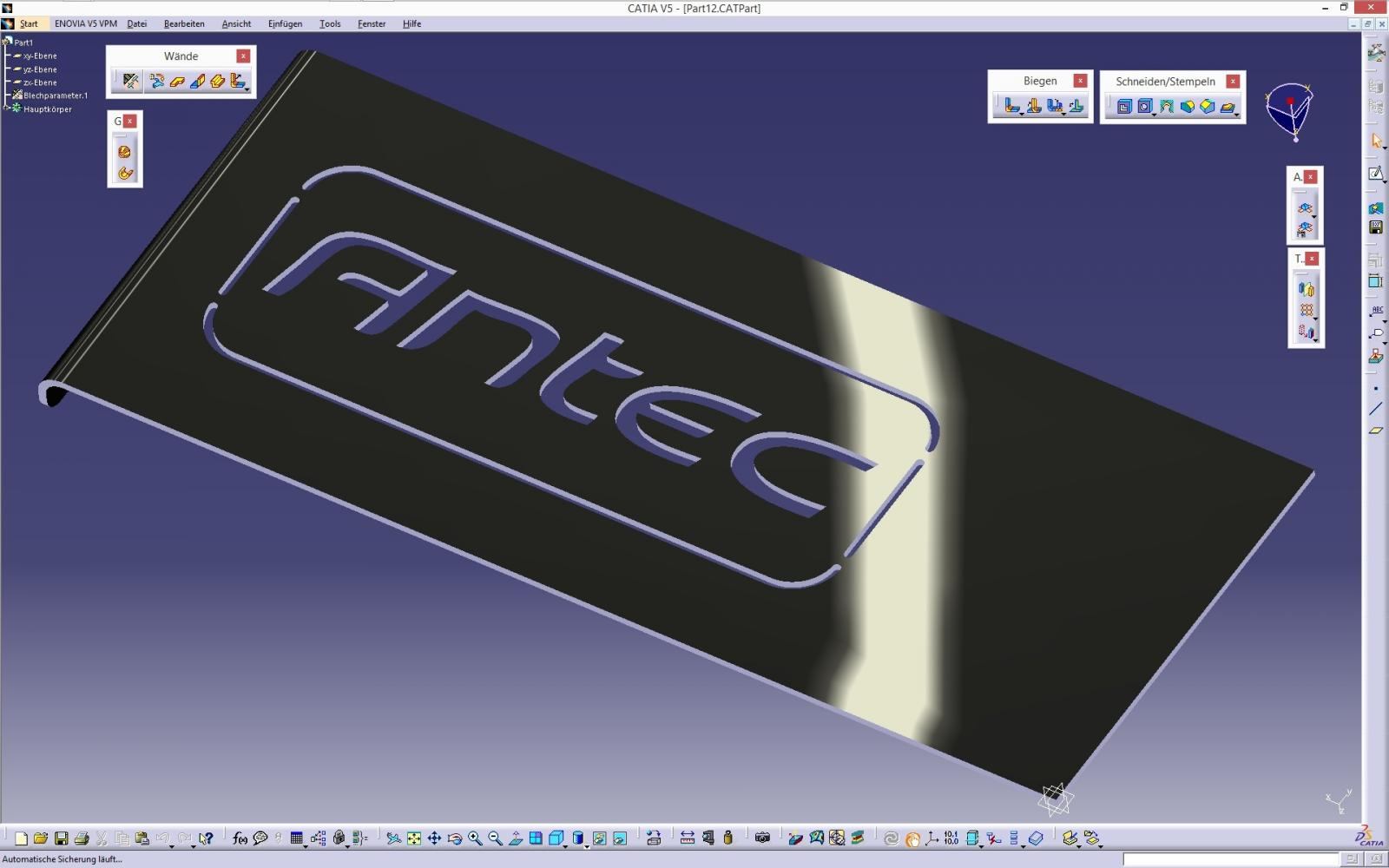The image size is (1389, 868).
Task: Click the stamping tool at the toolbar end
Action: click(x=1228, y=106)
